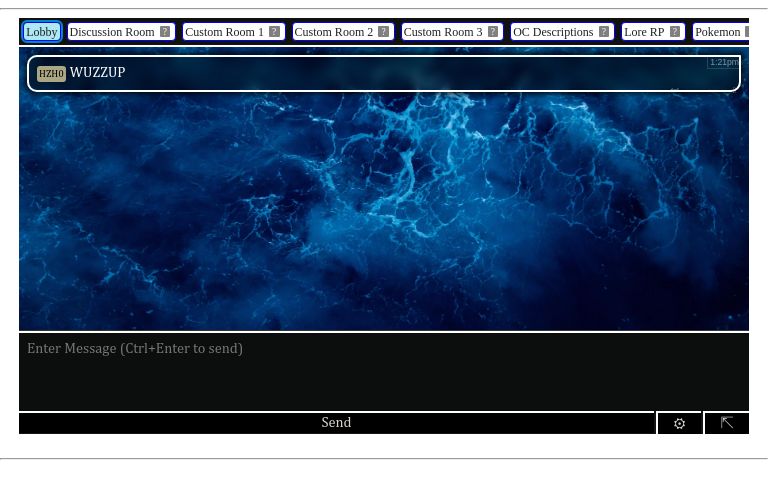768x480 pixels.
Task: Open the Custom Room 3 tab
Action: coord(442,32)
